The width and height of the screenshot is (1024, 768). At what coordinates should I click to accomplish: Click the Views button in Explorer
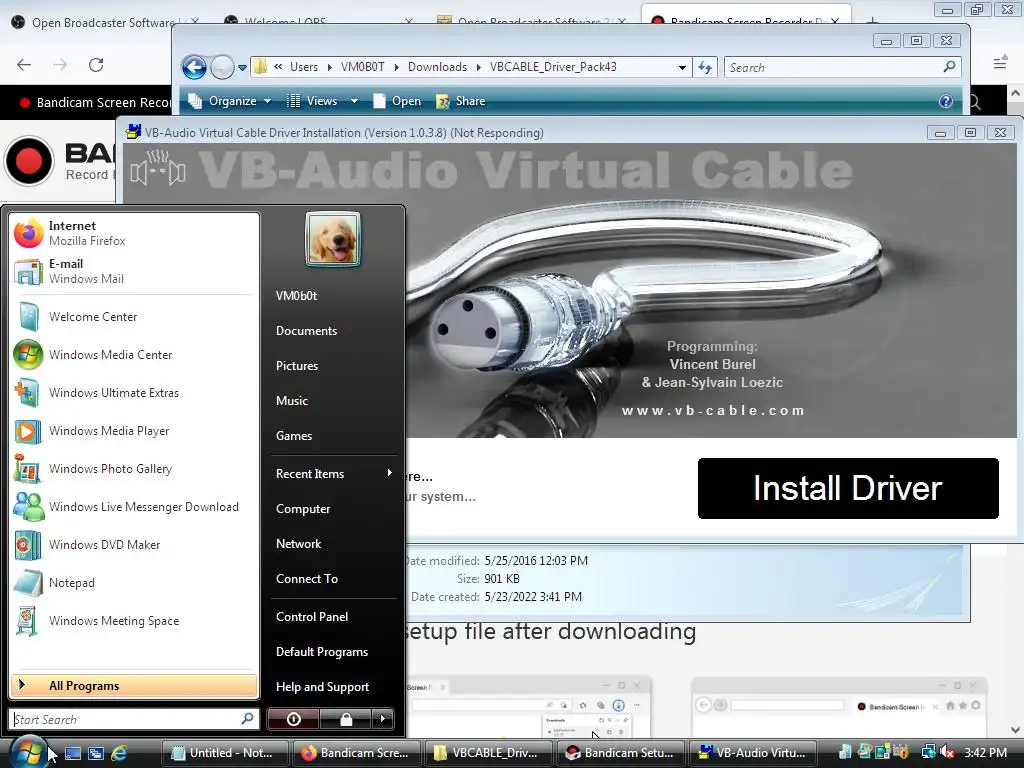[x=313, y=101]
